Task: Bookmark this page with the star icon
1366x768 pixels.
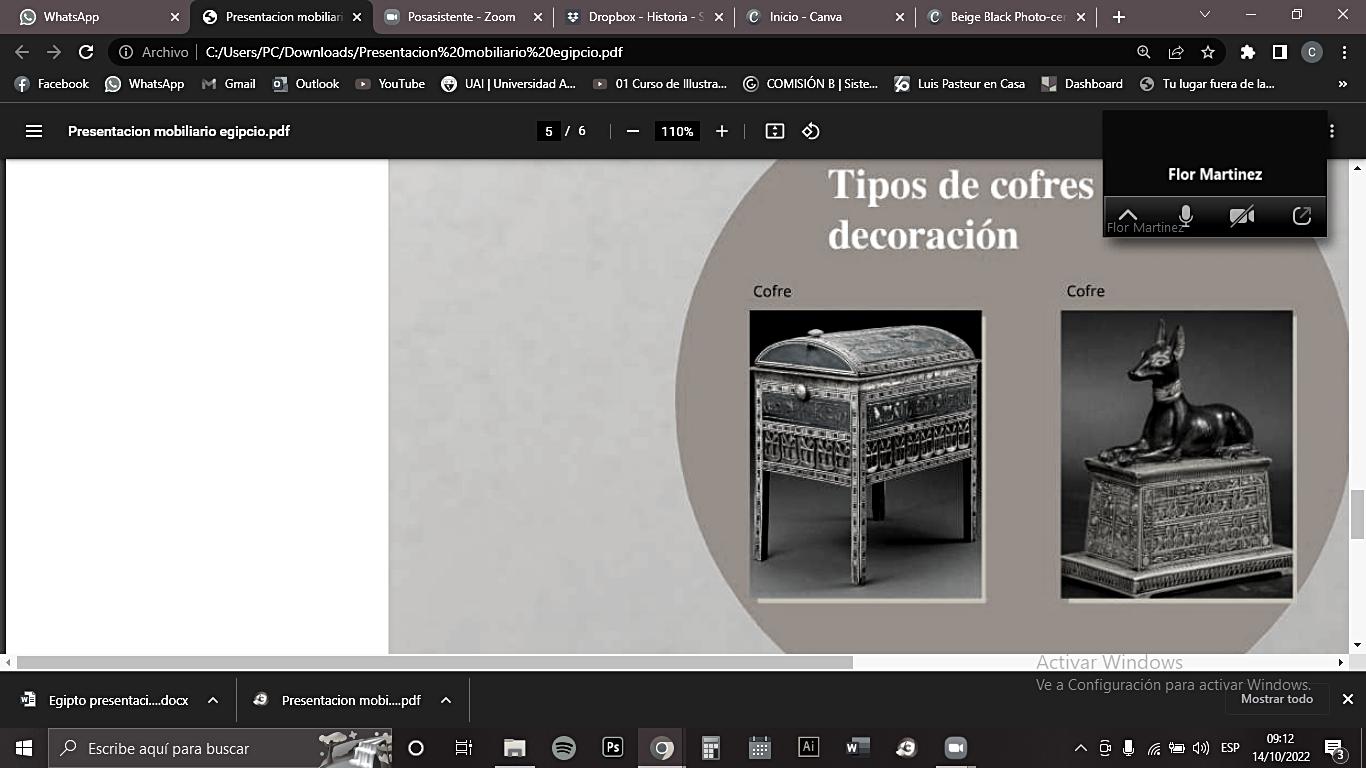Action: pyautogui.click(x=1208, y=52)
